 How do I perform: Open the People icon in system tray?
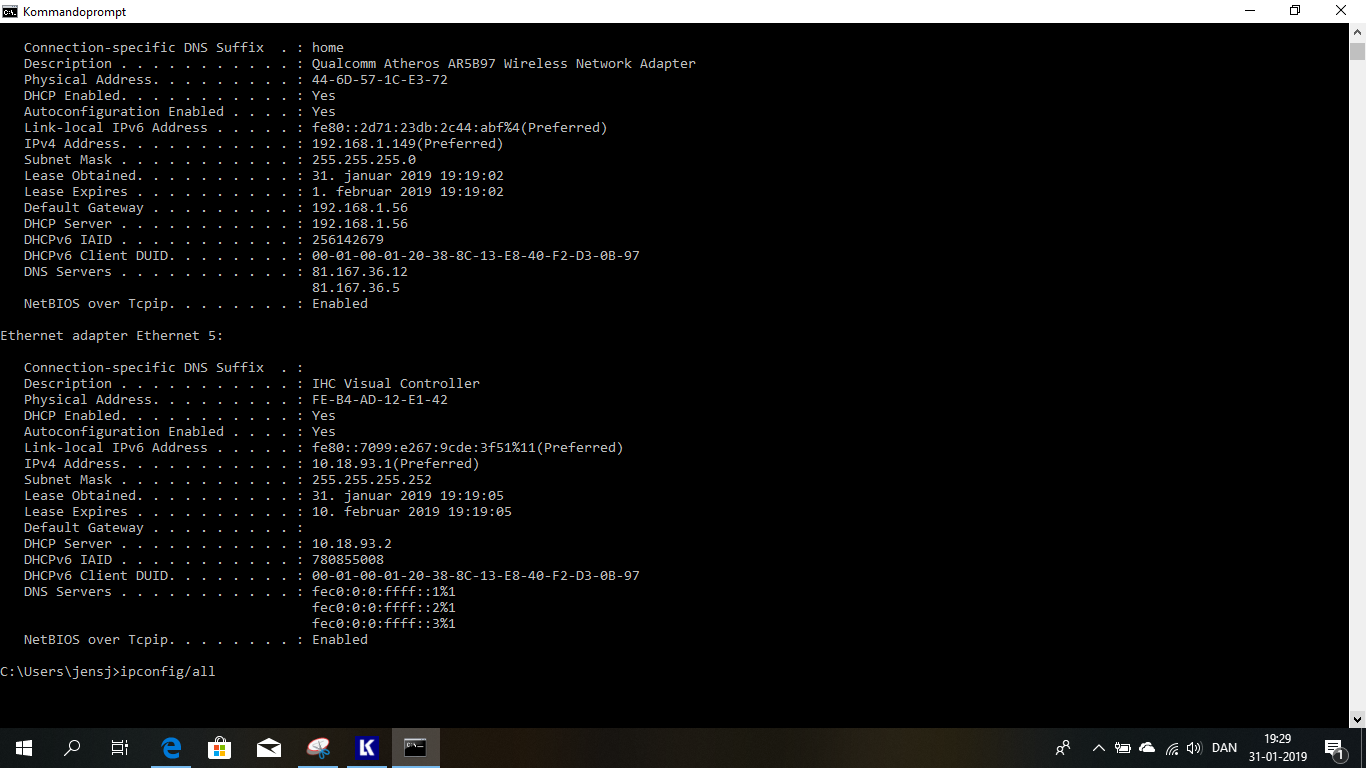1063,748
